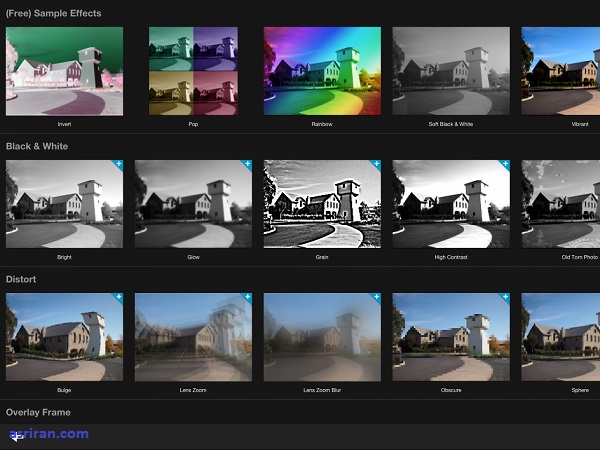Open the Overlay Frame section heading

[x=38, y=412]
